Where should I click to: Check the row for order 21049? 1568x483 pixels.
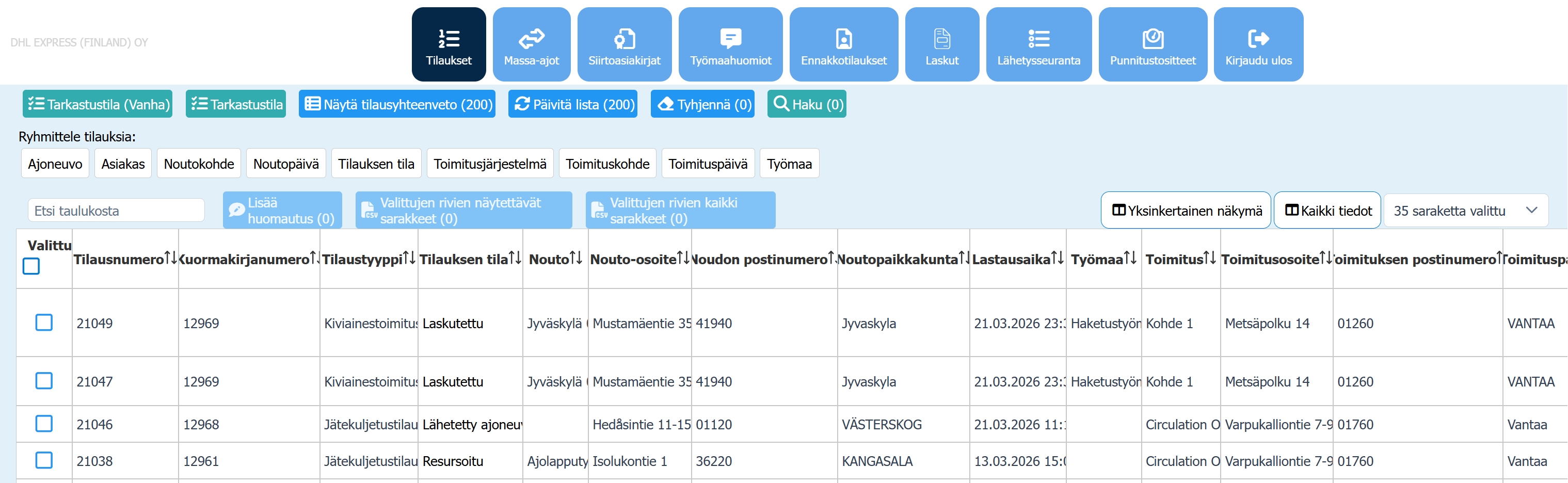(44, 323)
